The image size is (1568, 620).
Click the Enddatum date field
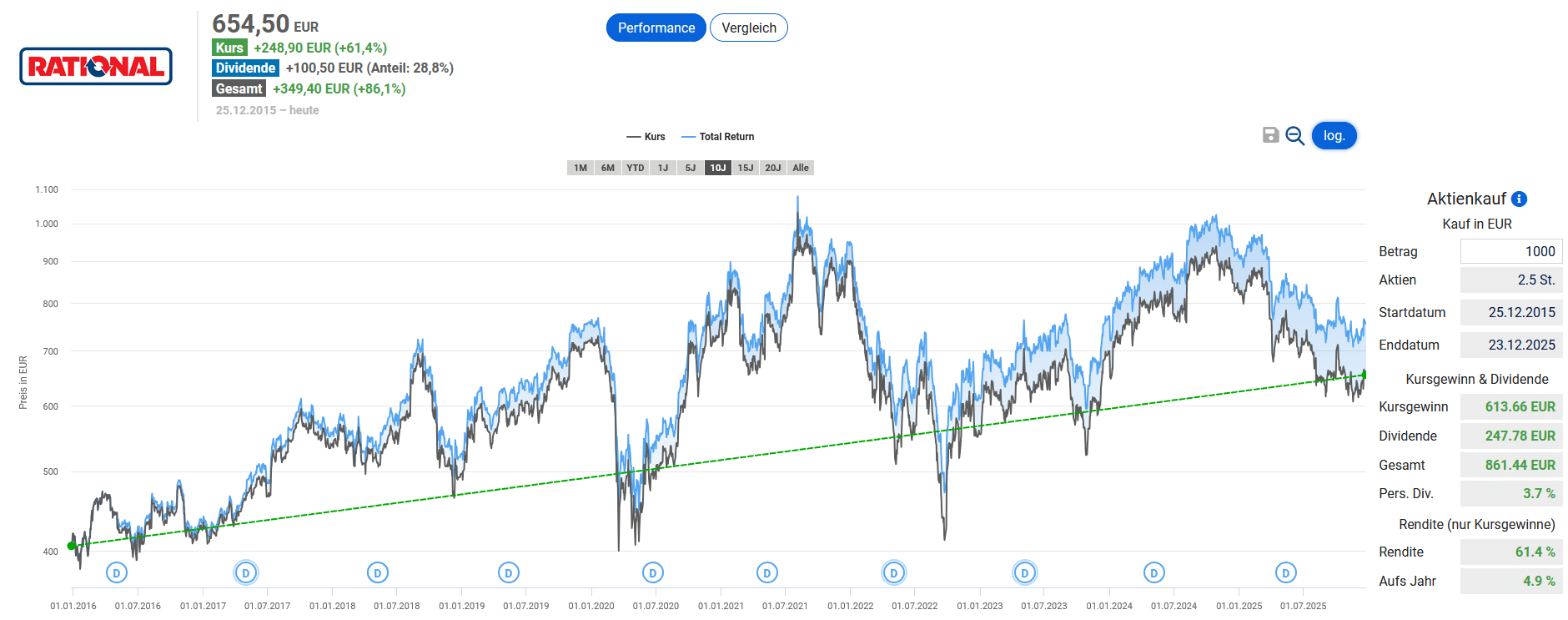pos(1510,345)
